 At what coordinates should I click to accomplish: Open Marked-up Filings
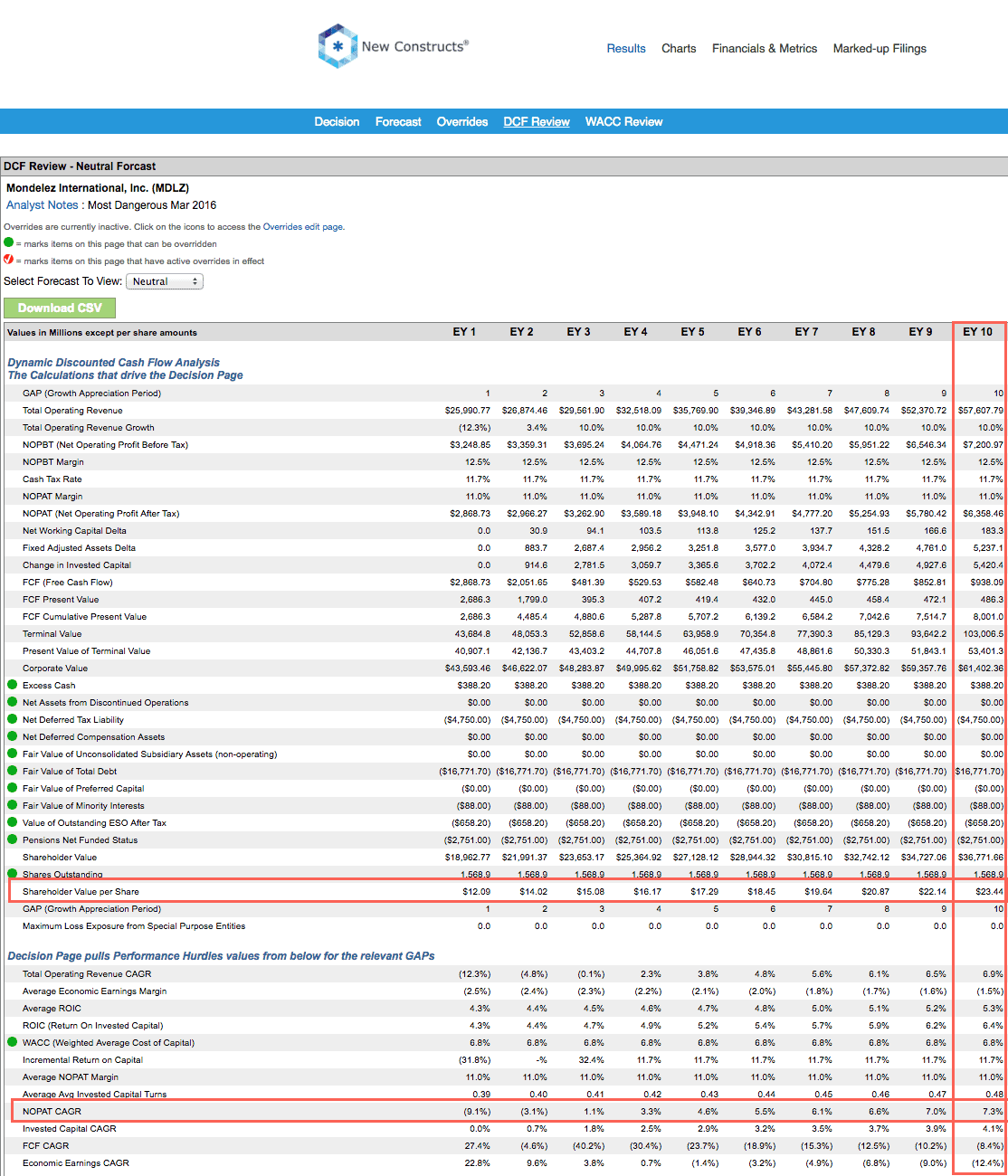click(x=880, y=49)
